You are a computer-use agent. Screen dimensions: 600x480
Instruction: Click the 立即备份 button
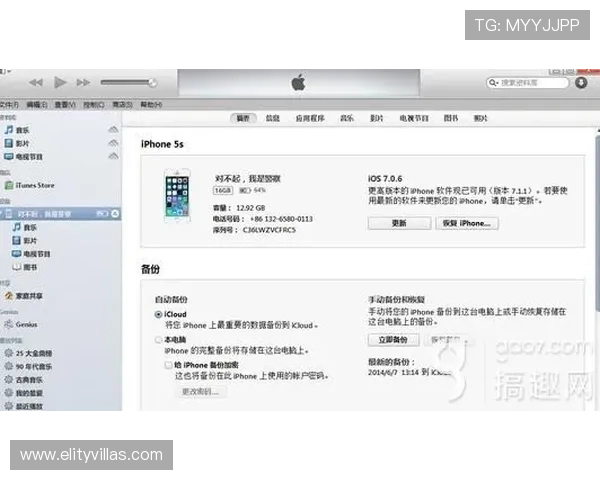click(x=393, y=340)
